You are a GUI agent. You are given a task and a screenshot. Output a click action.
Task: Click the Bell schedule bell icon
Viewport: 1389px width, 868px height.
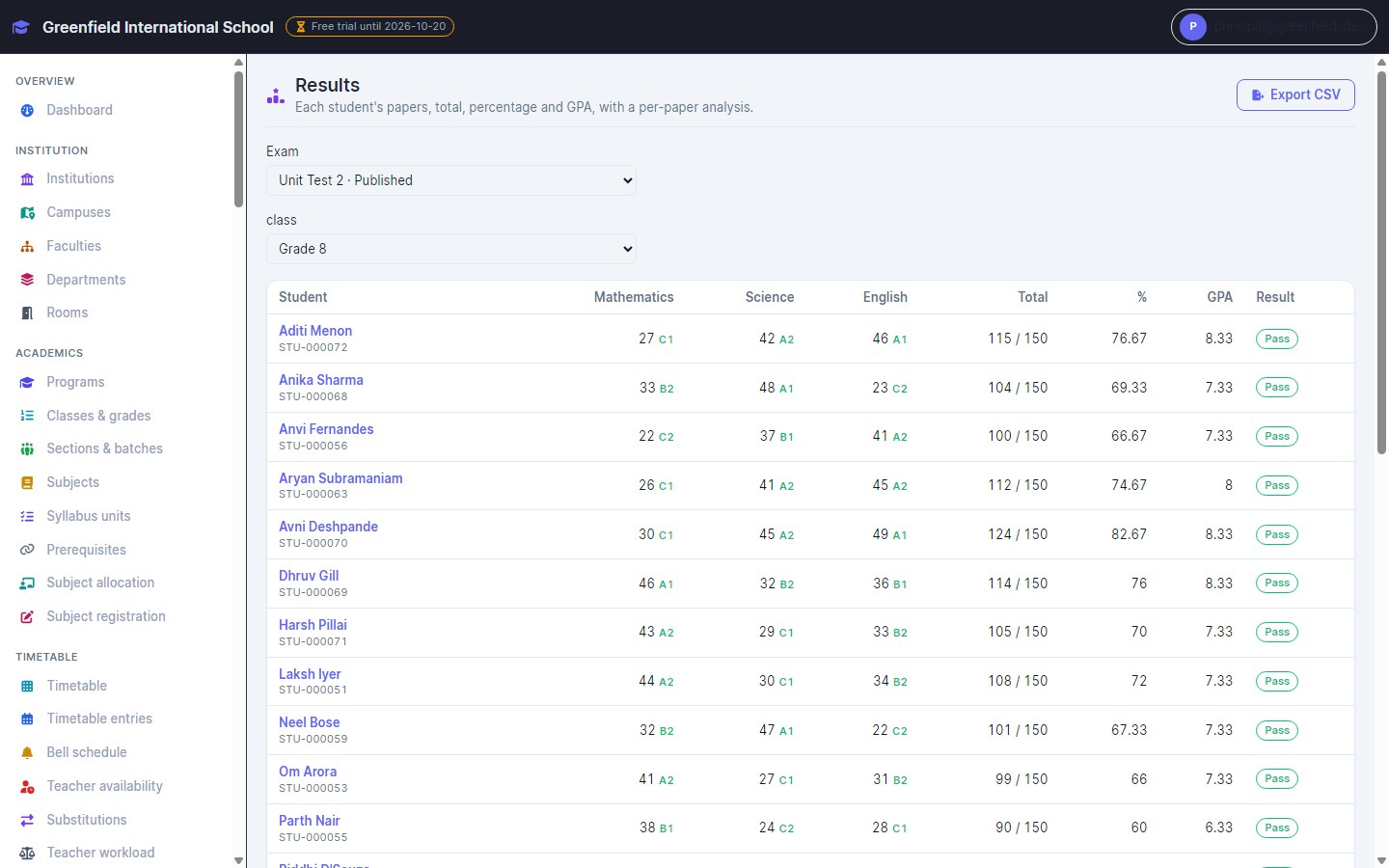(27, 753)
